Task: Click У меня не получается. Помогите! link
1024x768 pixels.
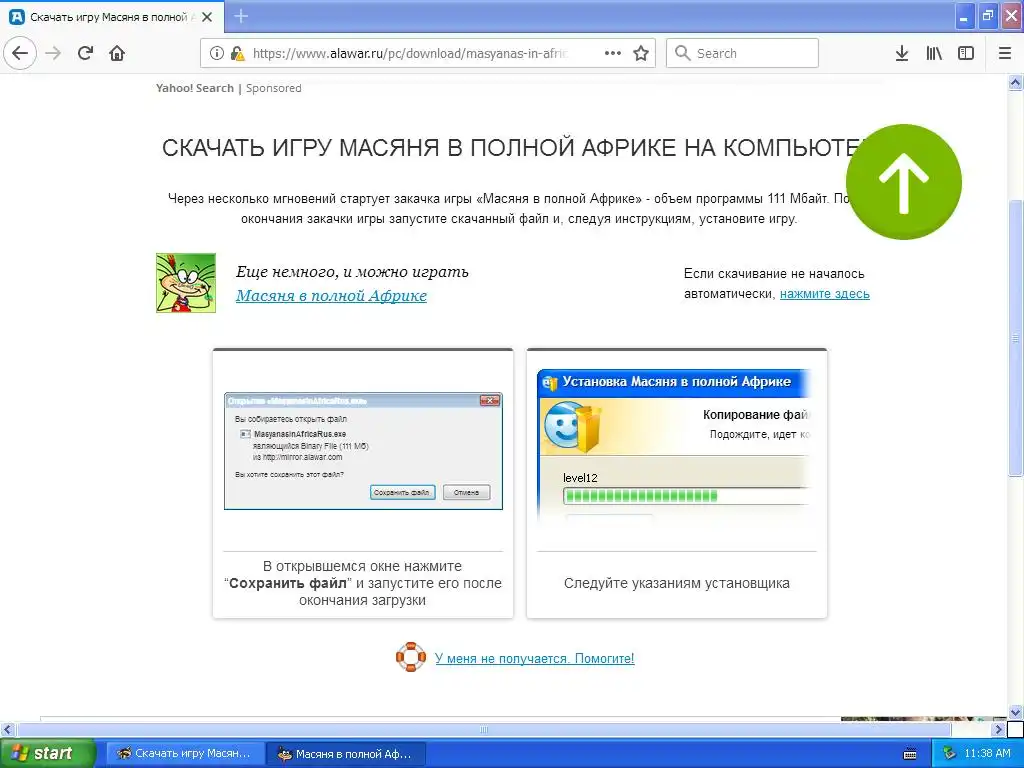Action: (x=534, y=658)
